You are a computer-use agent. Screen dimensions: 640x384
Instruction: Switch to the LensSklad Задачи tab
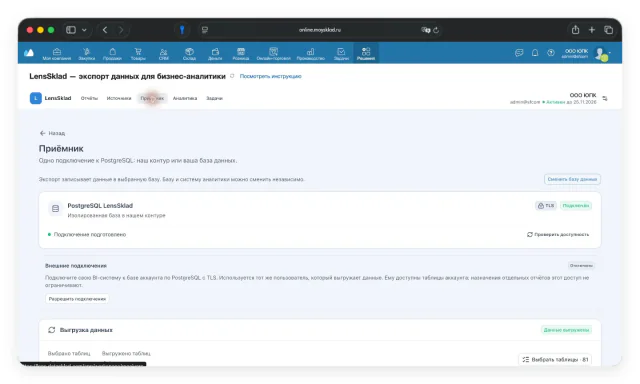tap(214, 98)
